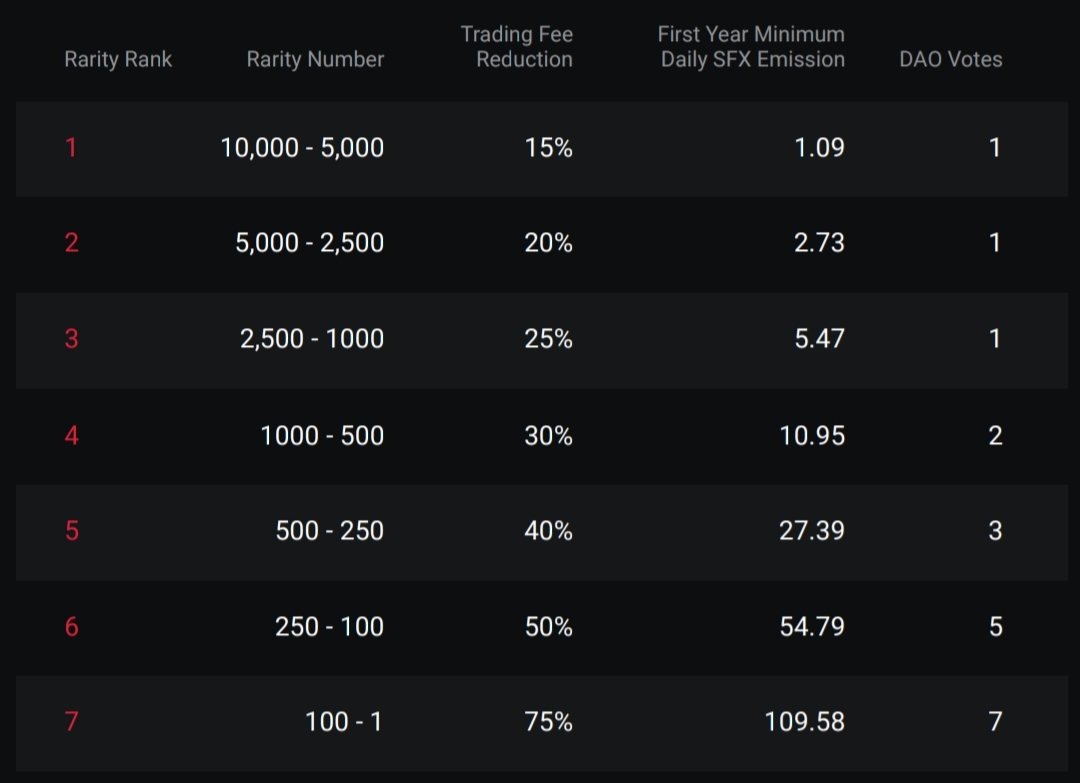The width and height of the screenshot is (1080, 783).
Task: Click the 20% trading fee value
Action: coord(548,242)
